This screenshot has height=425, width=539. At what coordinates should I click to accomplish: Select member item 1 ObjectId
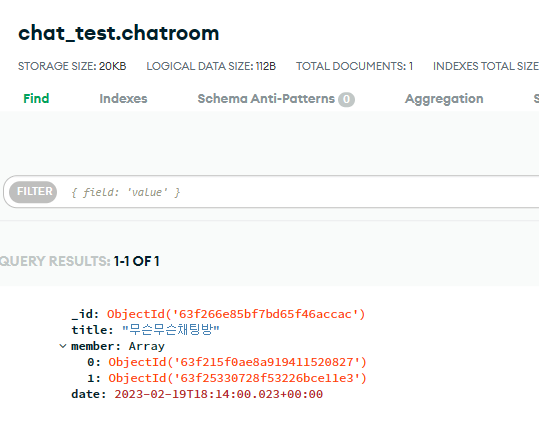[x=238, y=378]
